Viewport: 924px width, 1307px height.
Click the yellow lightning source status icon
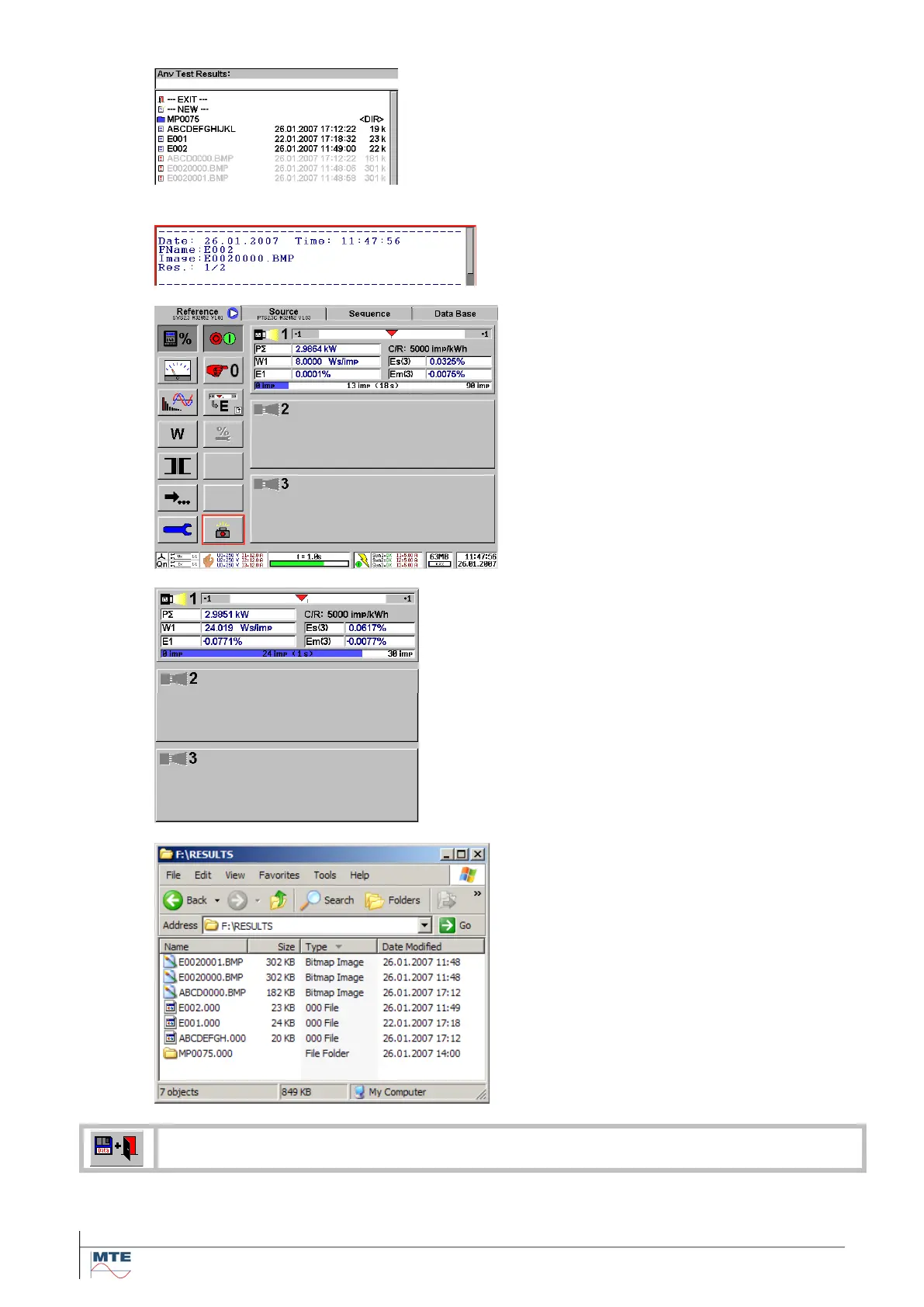coord(362,560)
